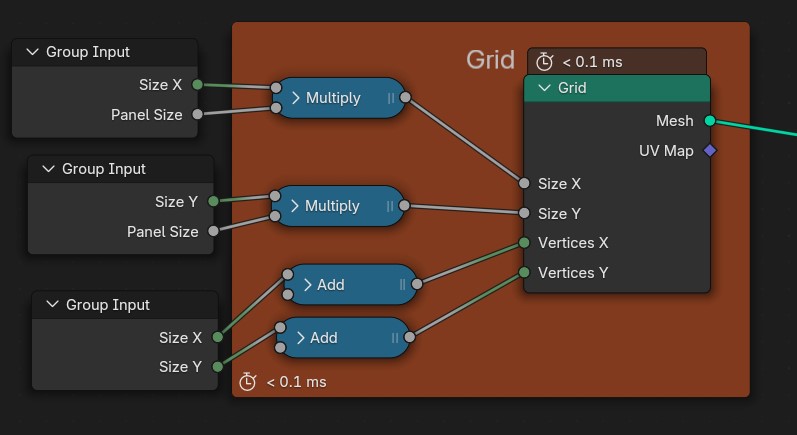Click 'Group Input' title above Size Y and Panel Size

(x=104, y=169)
